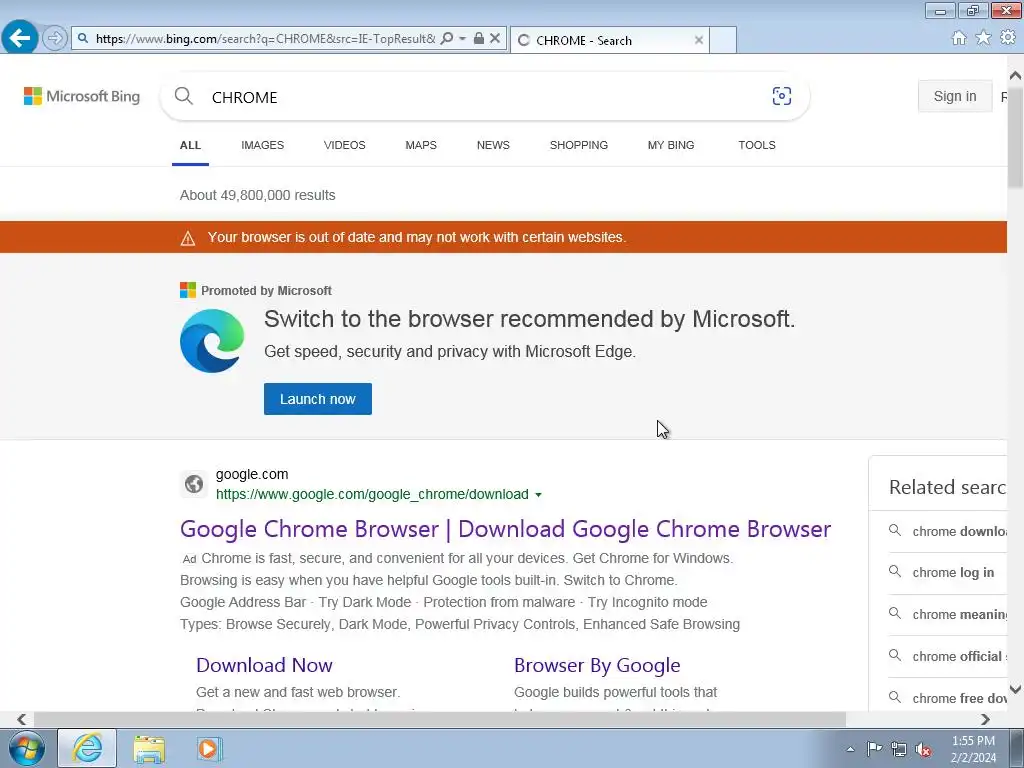The height and width of the screenshot is (768, 1024).
Task: Open the Browser By Google sublink
Action: click(x=597, y=665)
